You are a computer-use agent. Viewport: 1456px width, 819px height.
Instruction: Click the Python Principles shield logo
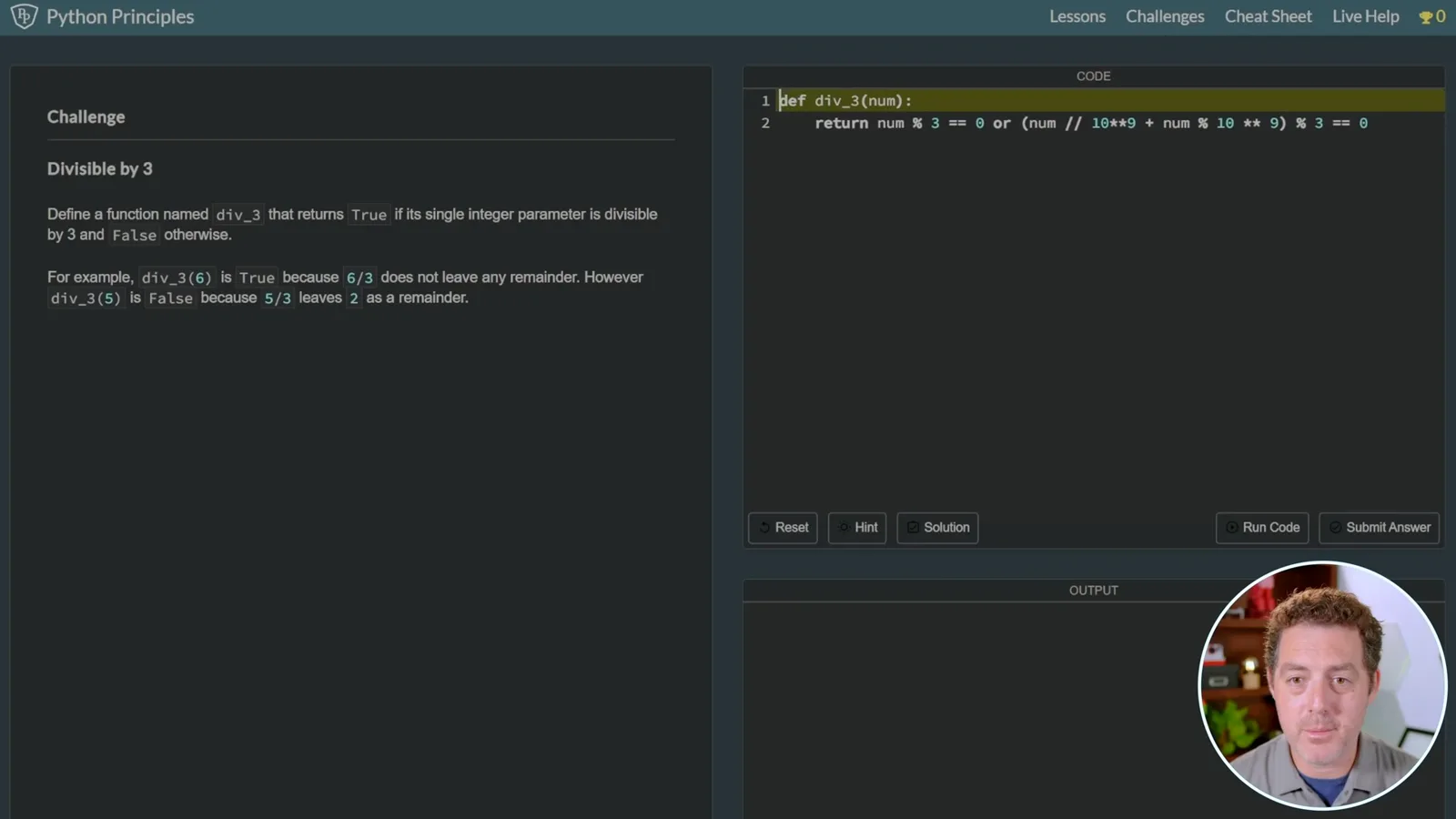[x=24, y=16]
